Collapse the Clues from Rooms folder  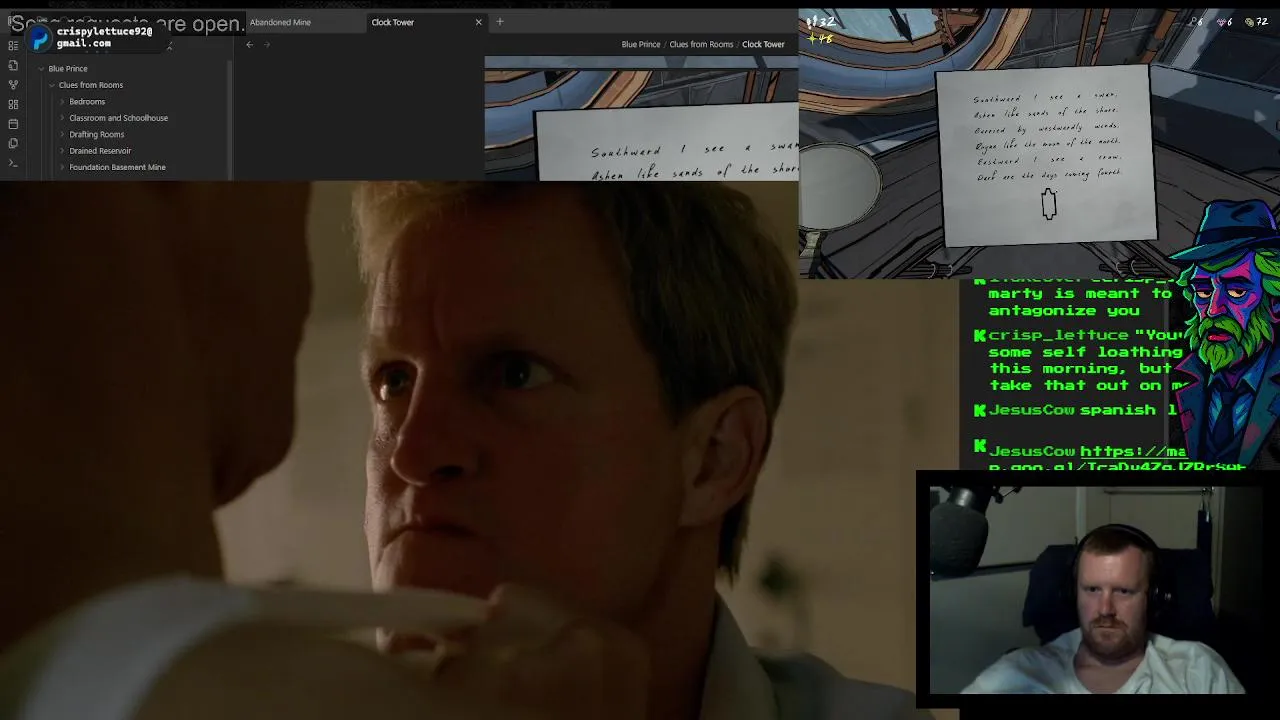tap(52, 85)
